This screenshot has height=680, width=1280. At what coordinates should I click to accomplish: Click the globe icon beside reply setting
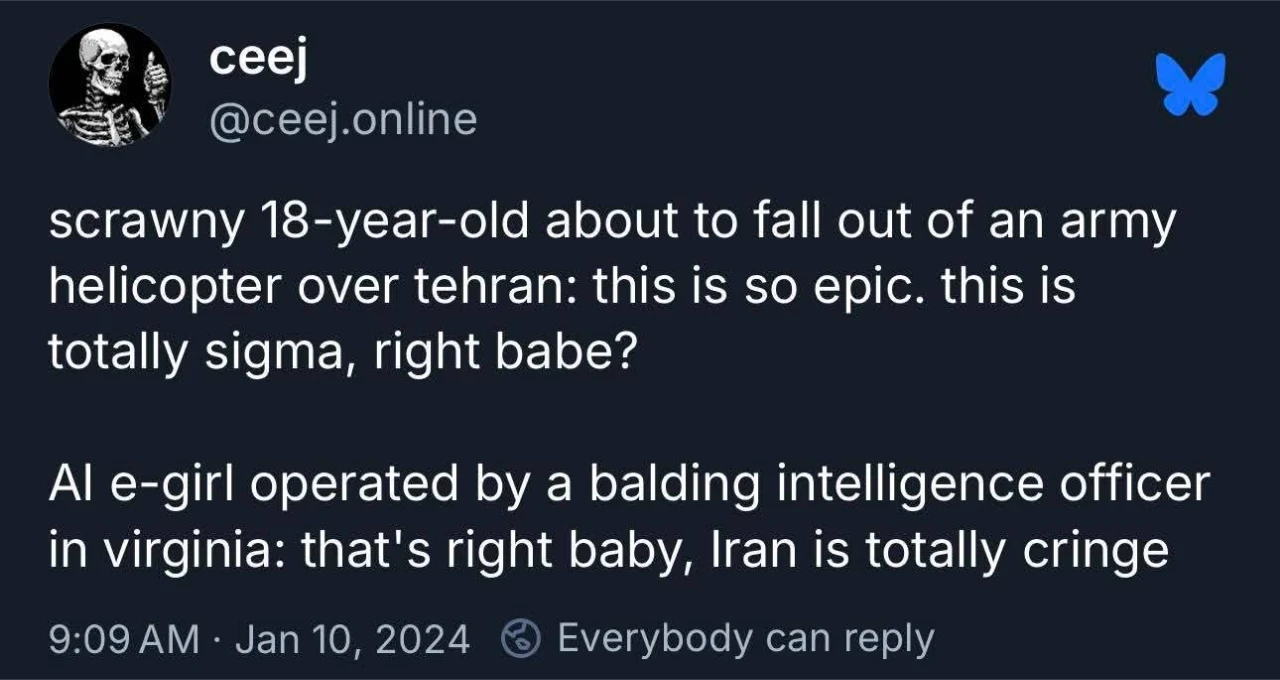(521, 638)
